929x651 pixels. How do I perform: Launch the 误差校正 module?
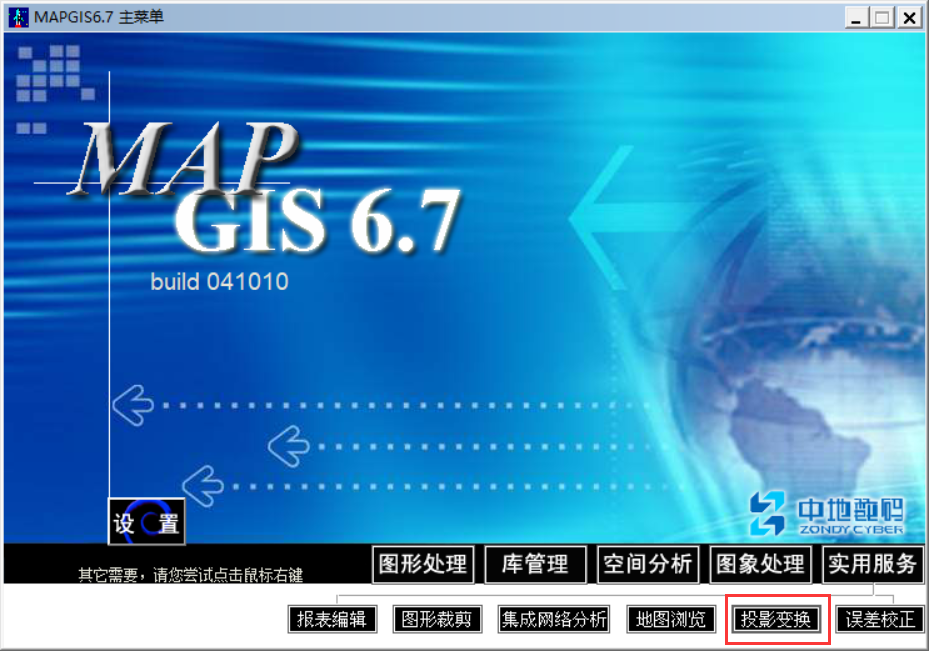click(880, 620)
